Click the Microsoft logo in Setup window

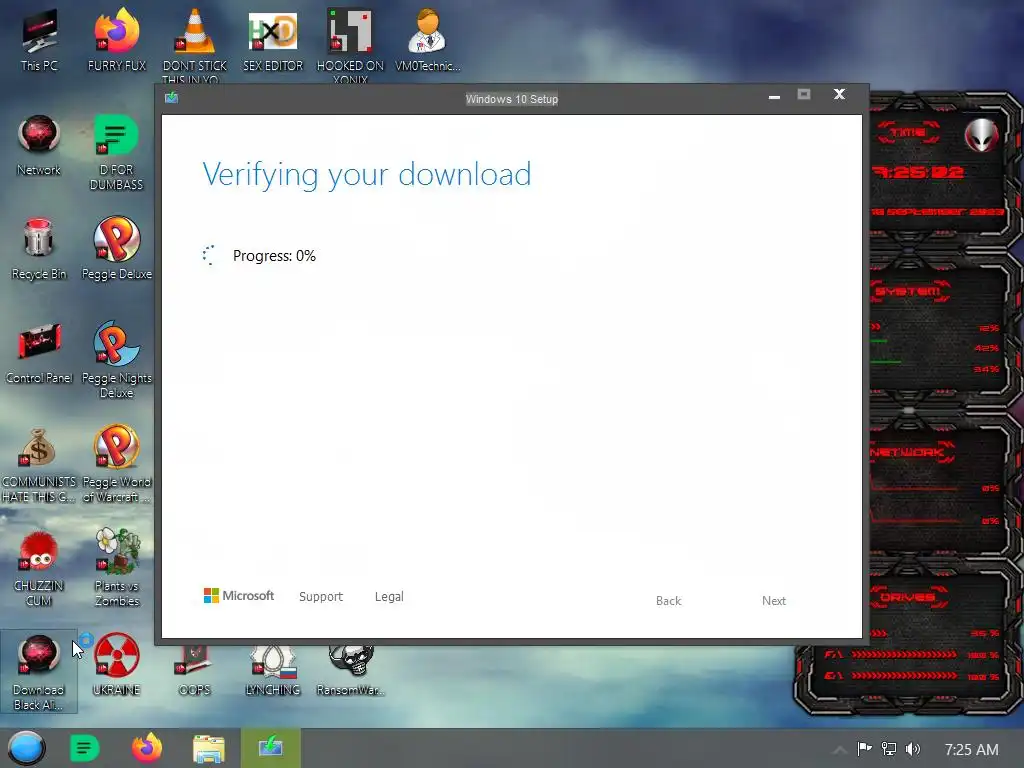(238, 596)
